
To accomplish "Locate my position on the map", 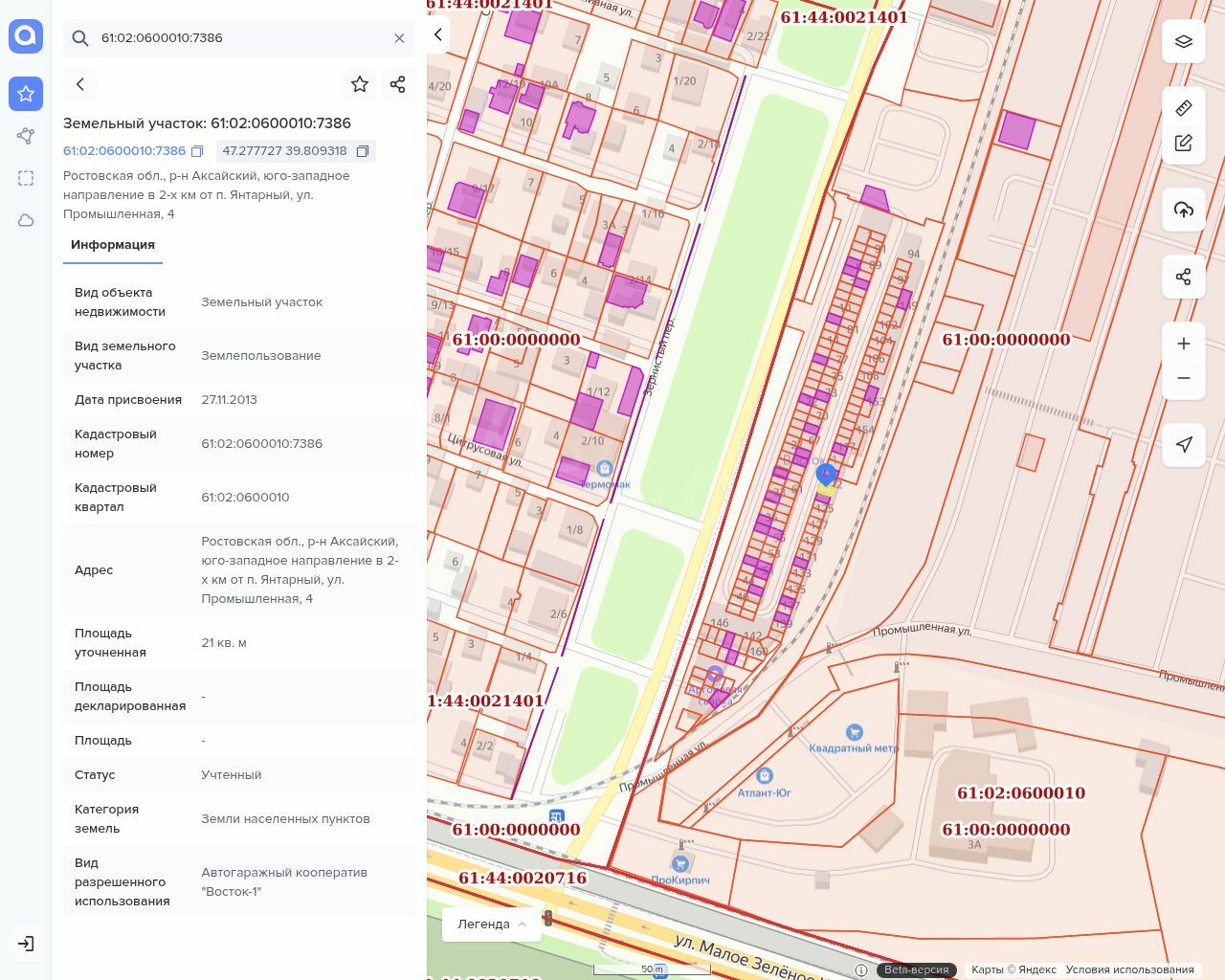I will [x=1183, y=444].
